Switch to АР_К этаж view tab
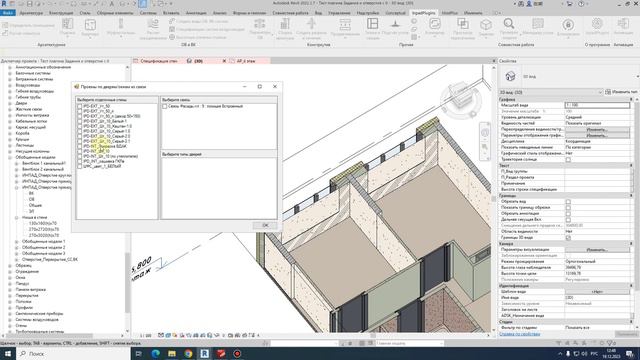640x360 pixels. [x=246, y=61]
